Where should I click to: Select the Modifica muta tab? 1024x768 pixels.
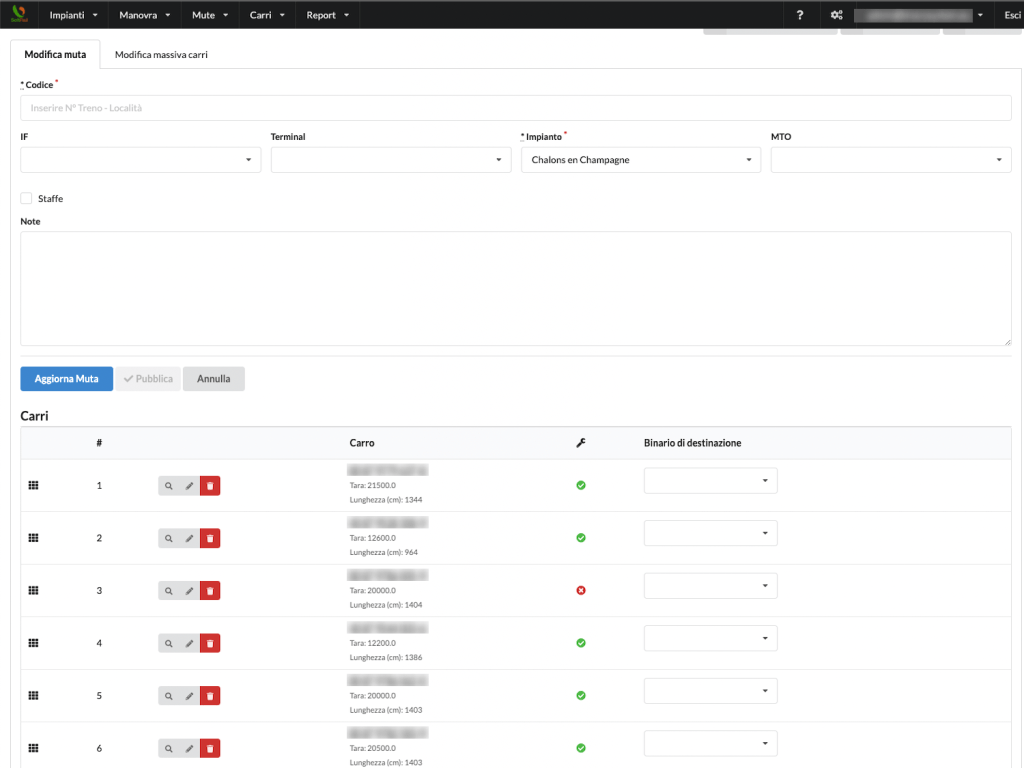[x=56, y=55]
